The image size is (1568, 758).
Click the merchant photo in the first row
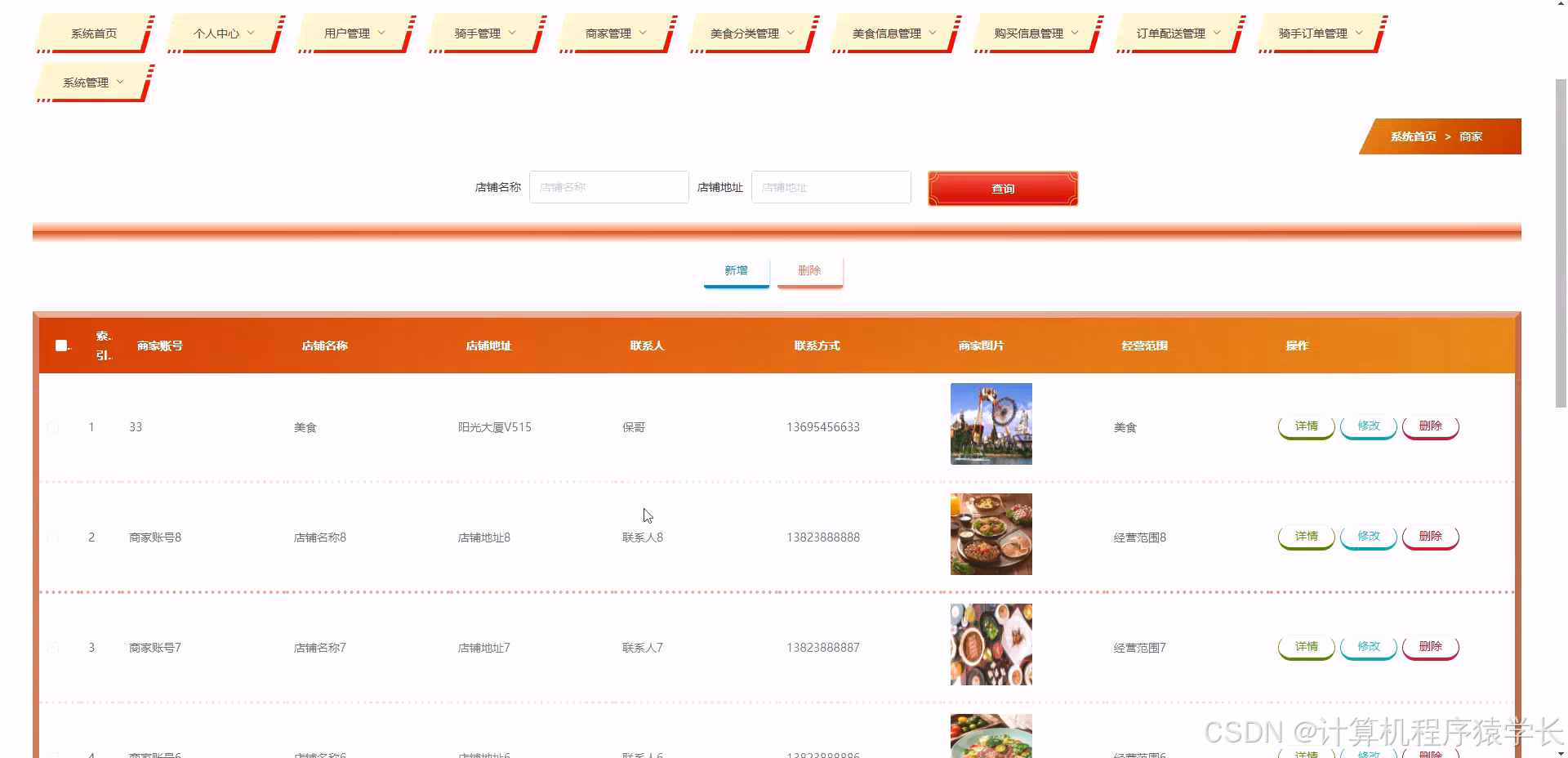990,424
